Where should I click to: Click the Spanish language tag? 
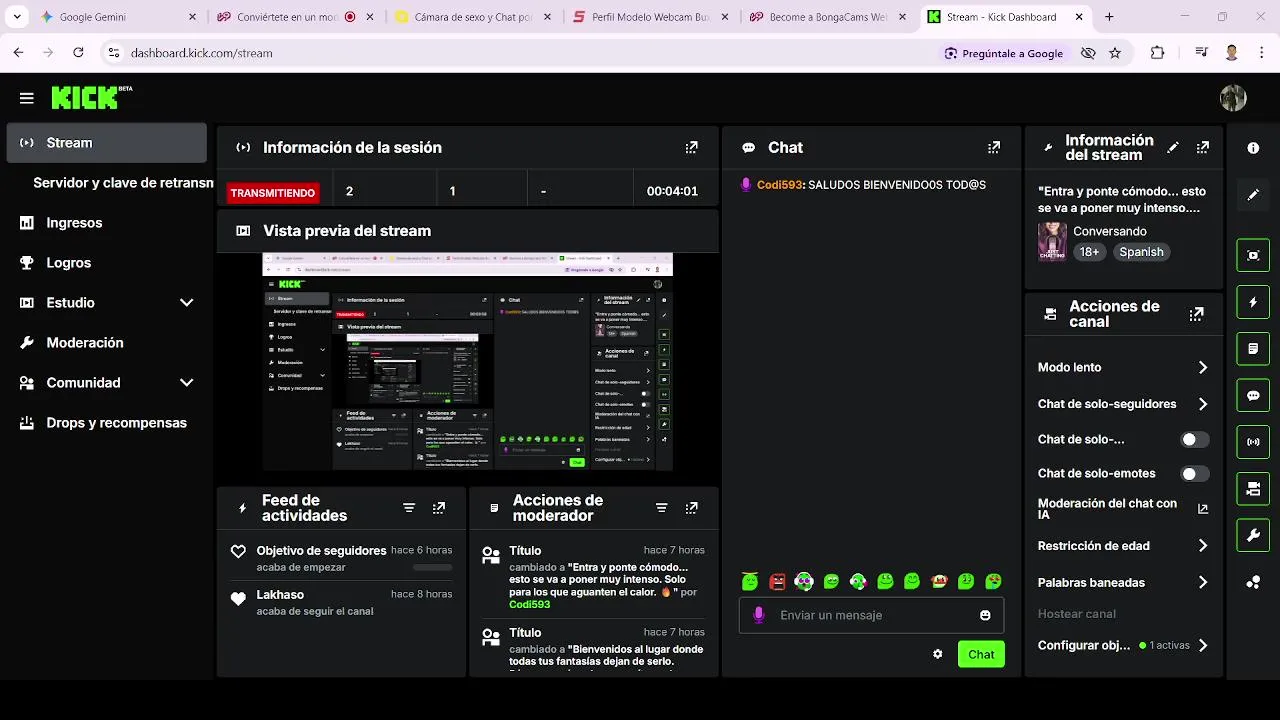click(x=1141, y=252)
